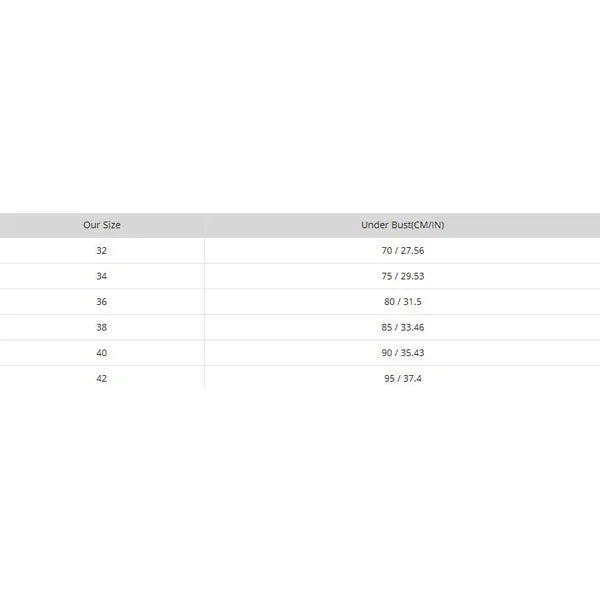Select size 34 in the Our Size column
This screenshot has width=600, height=600.
point(102,276)
